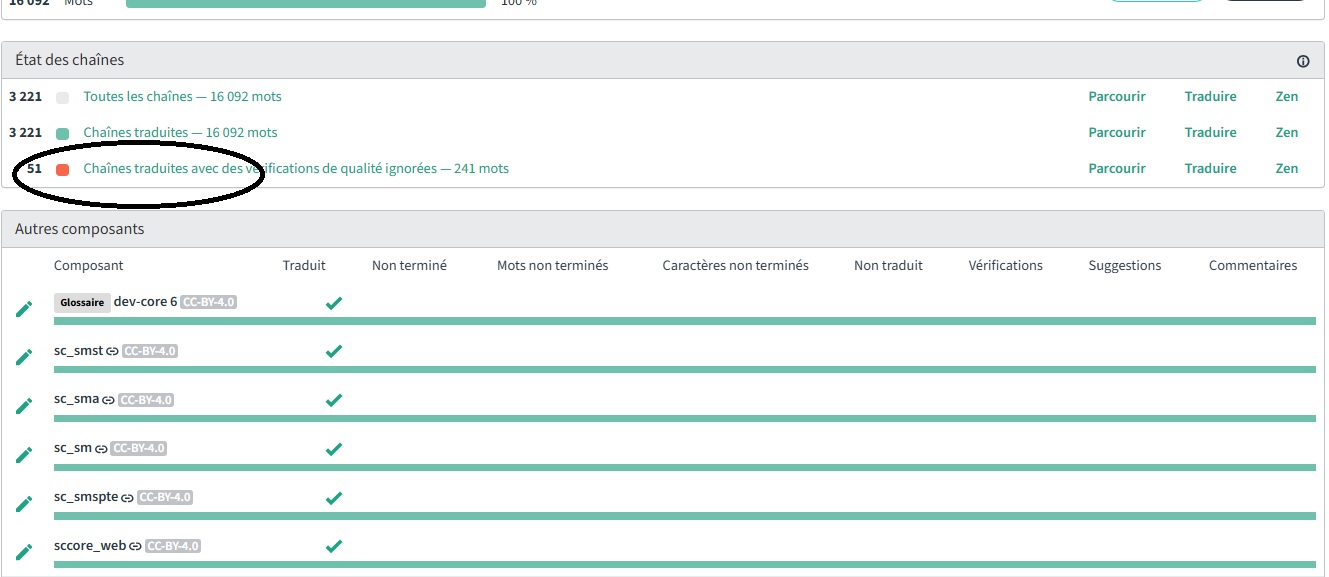Click the link icon next to sc_smst
The image size is (1329, 577).
(112, 351)
